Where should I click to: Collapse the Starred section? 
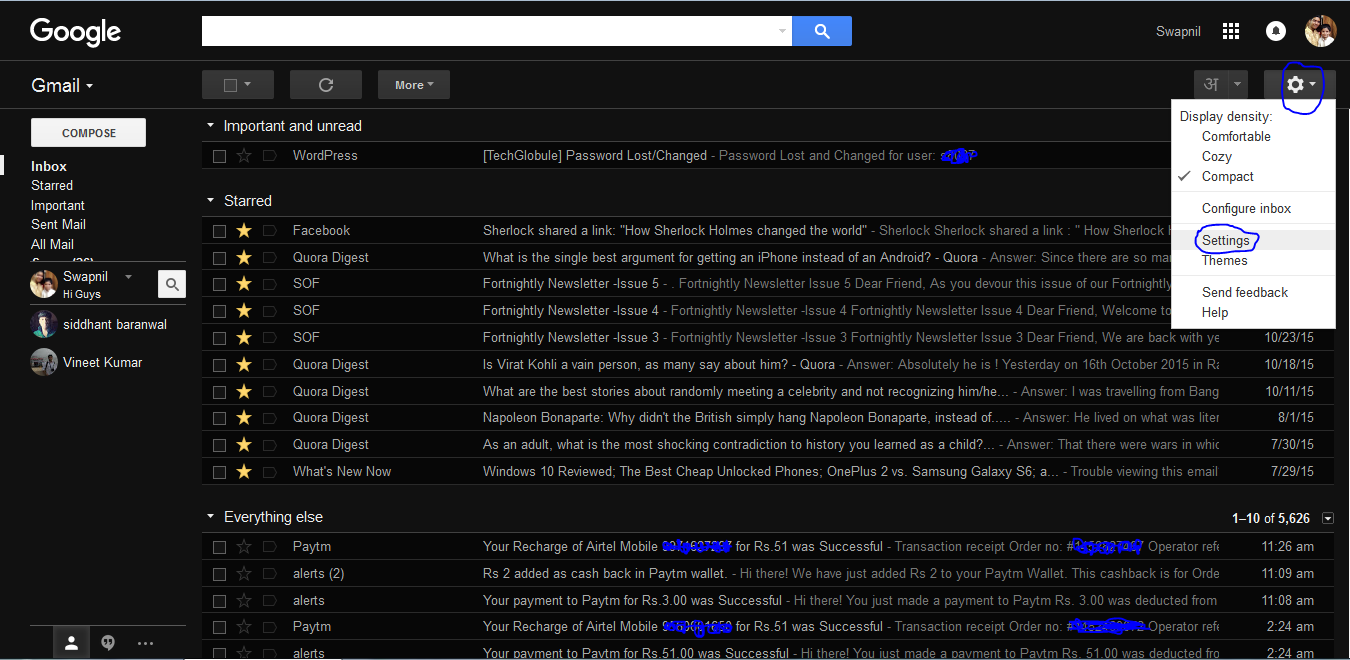click(210, 201)
